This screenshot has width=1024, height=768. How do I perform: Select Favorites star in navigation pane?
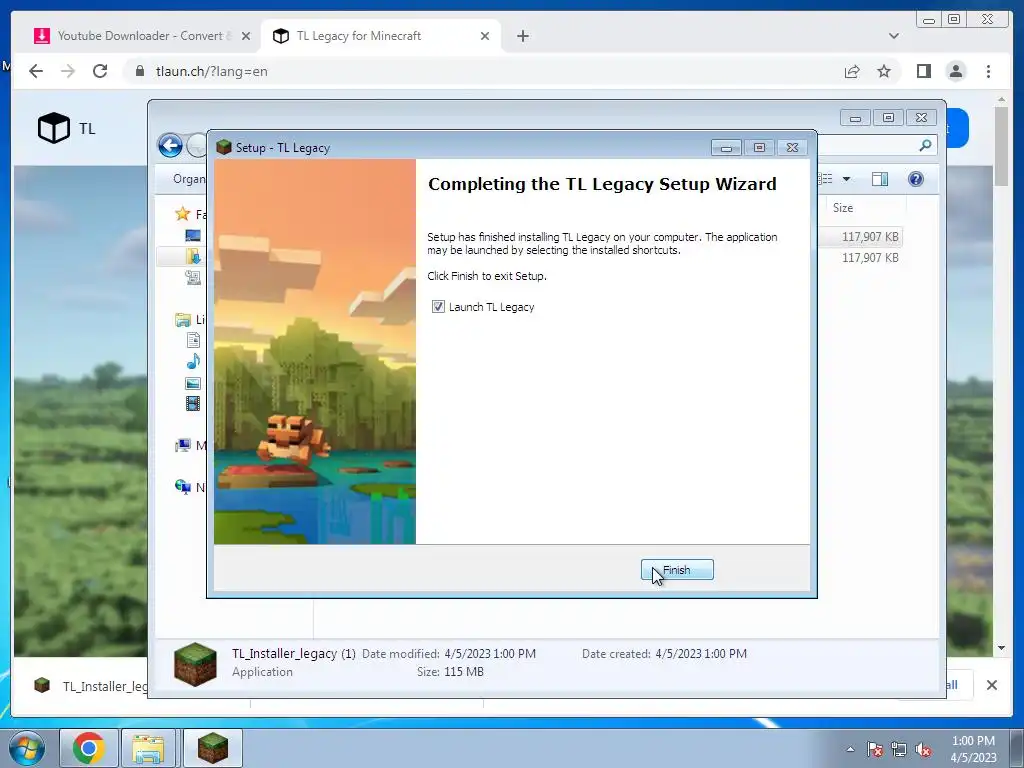pos(183,214)
